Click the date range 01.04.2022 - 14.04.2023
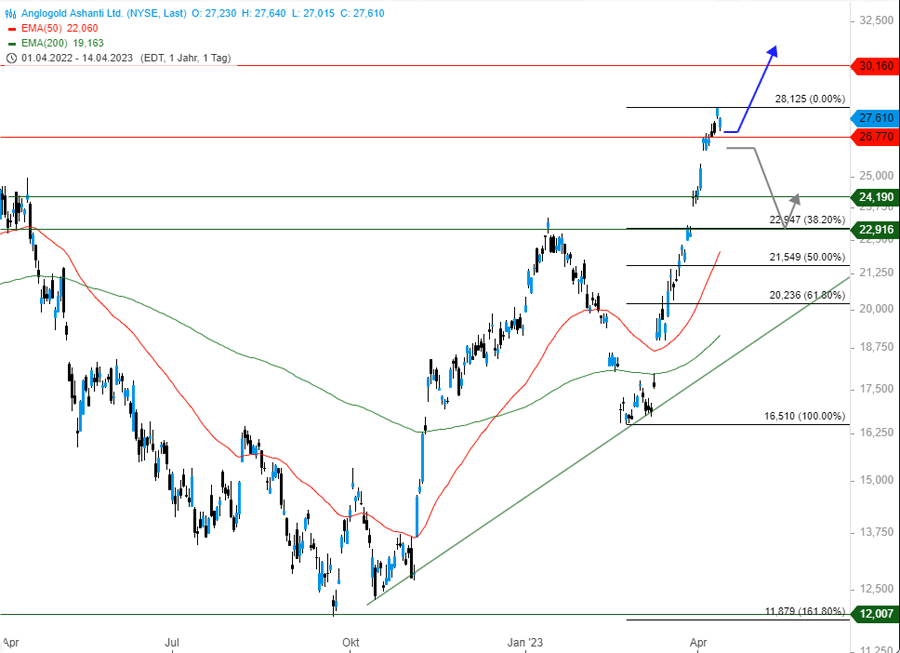The image size is (900, 653). tap(77, 58)
